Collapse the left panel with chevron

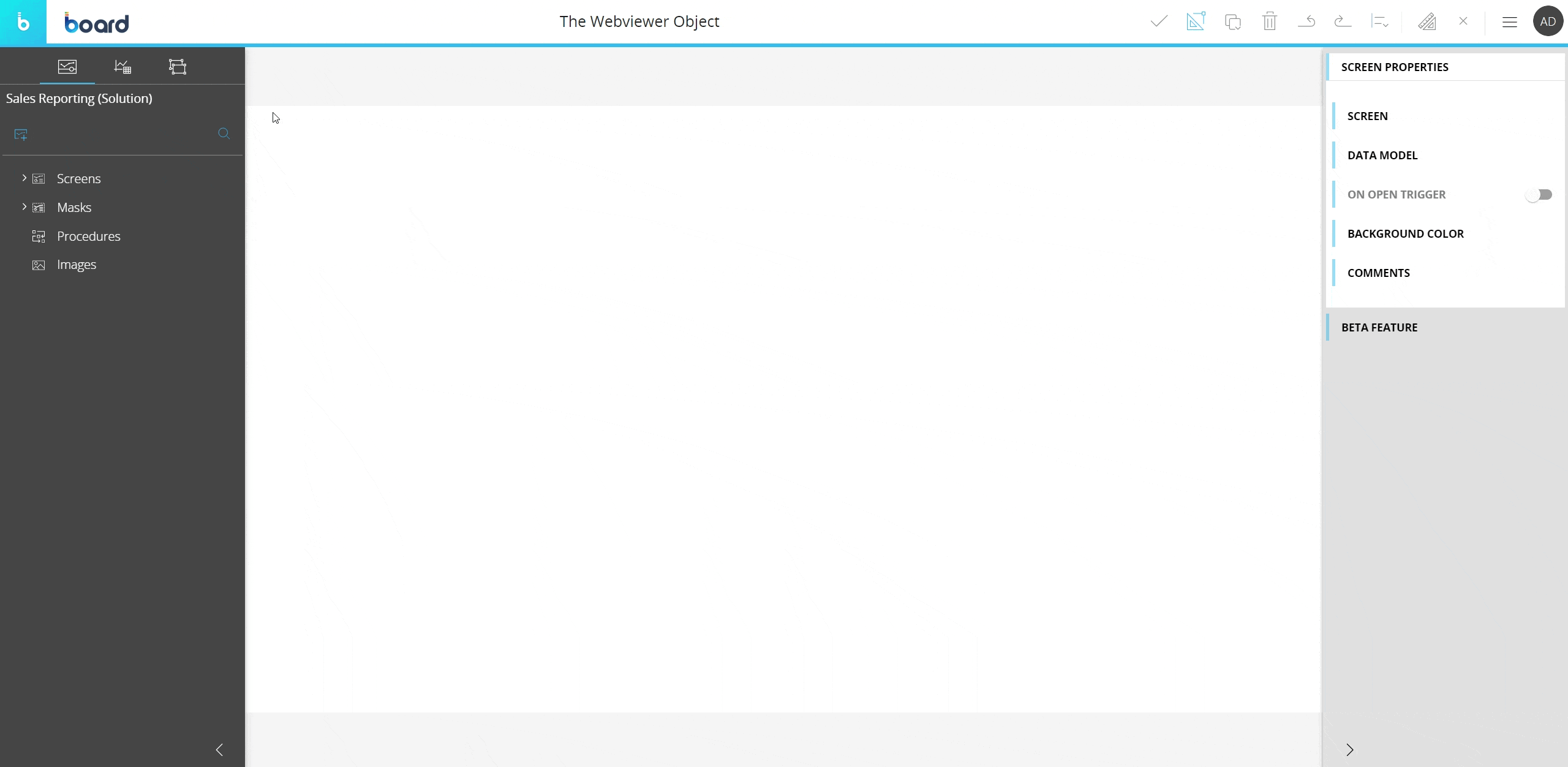point(219,749)
